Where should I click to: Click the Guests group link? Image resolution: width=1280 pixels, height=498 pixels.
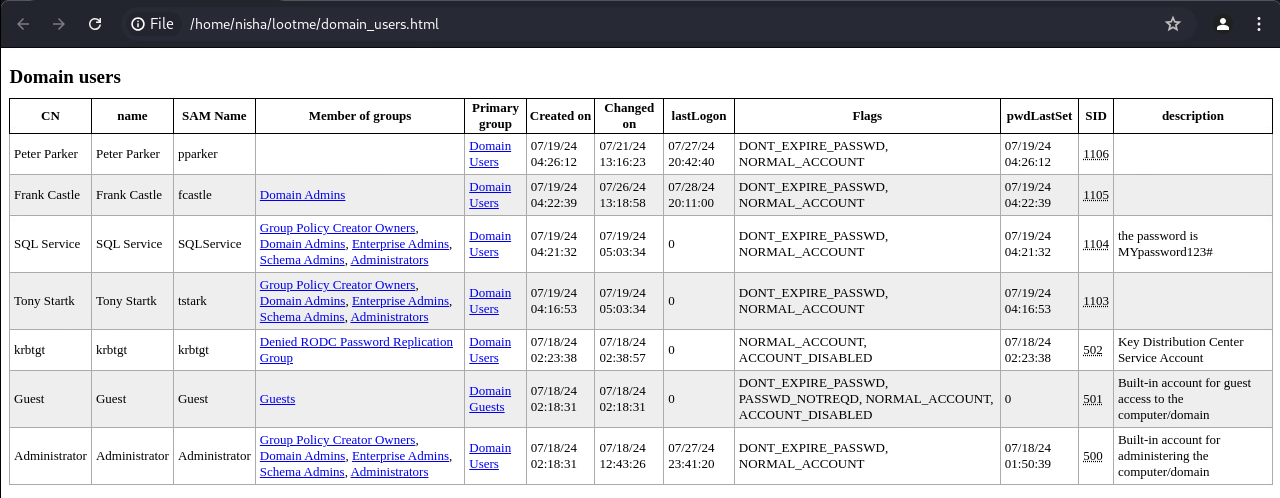[277, 399]
